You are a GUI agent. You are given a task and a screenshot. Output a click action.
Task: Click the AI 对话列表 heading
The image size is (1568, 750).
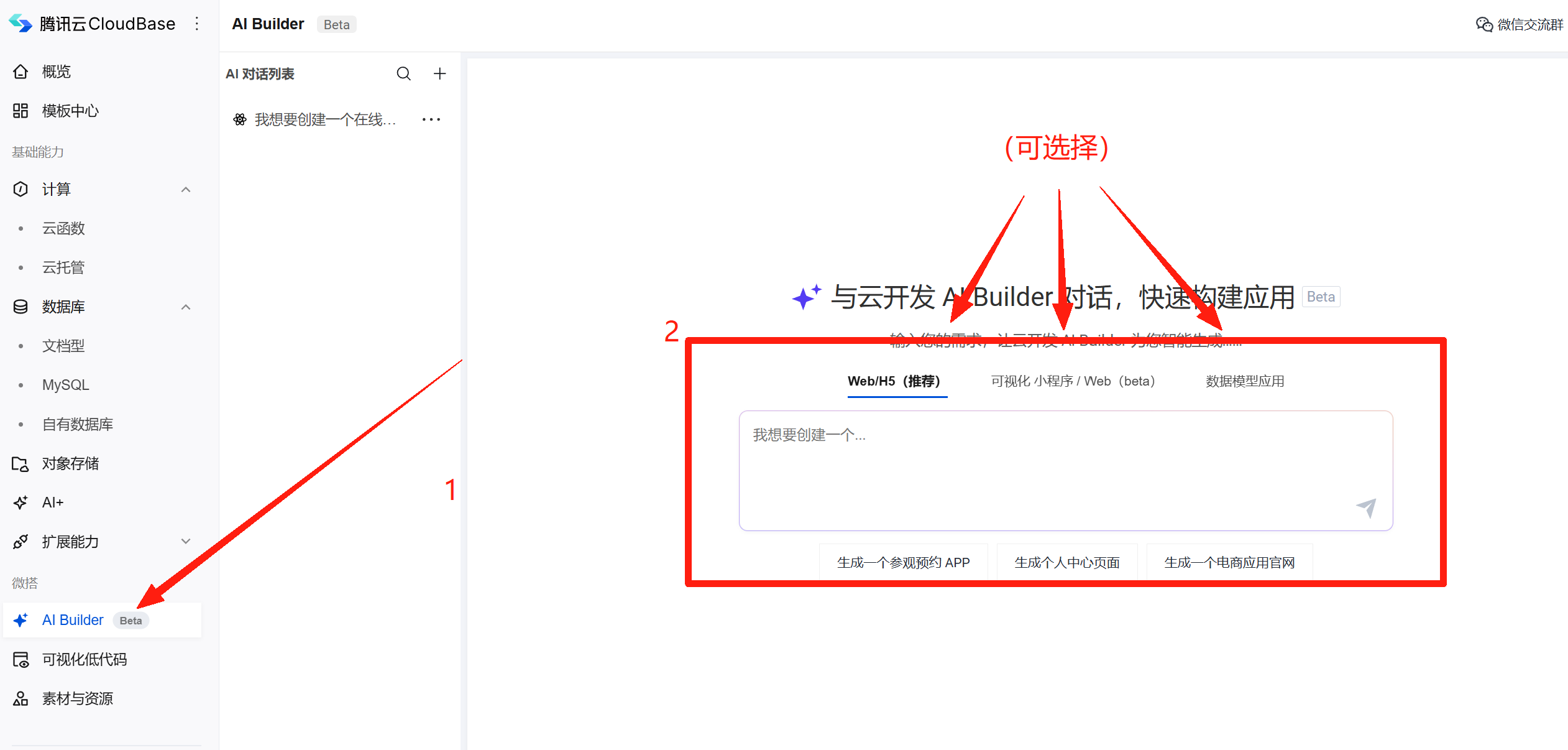tap(260, 73)
